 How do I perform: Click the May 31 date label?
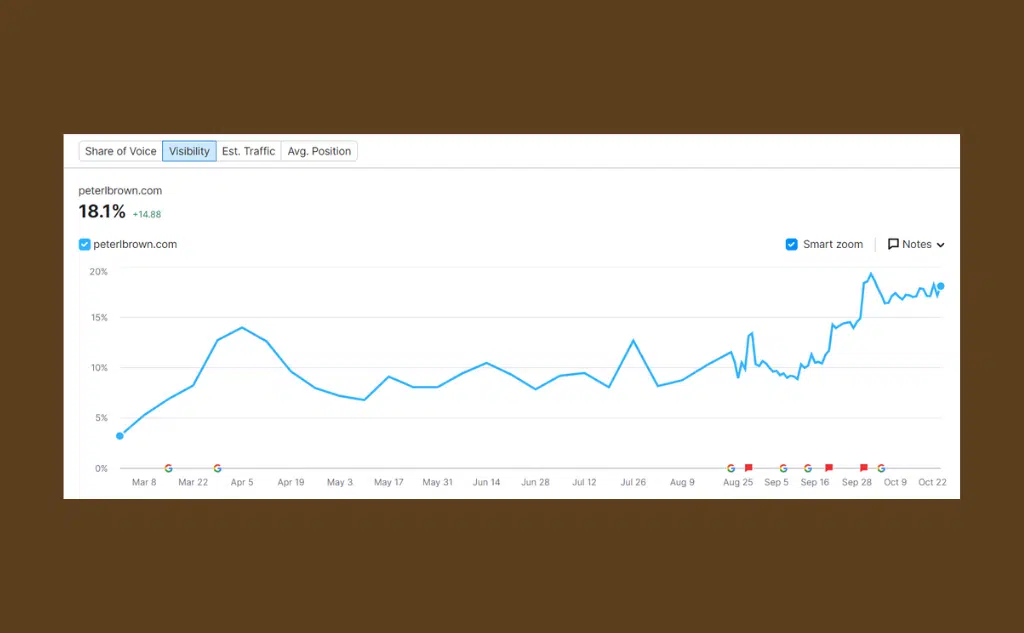tap(438, 482)
